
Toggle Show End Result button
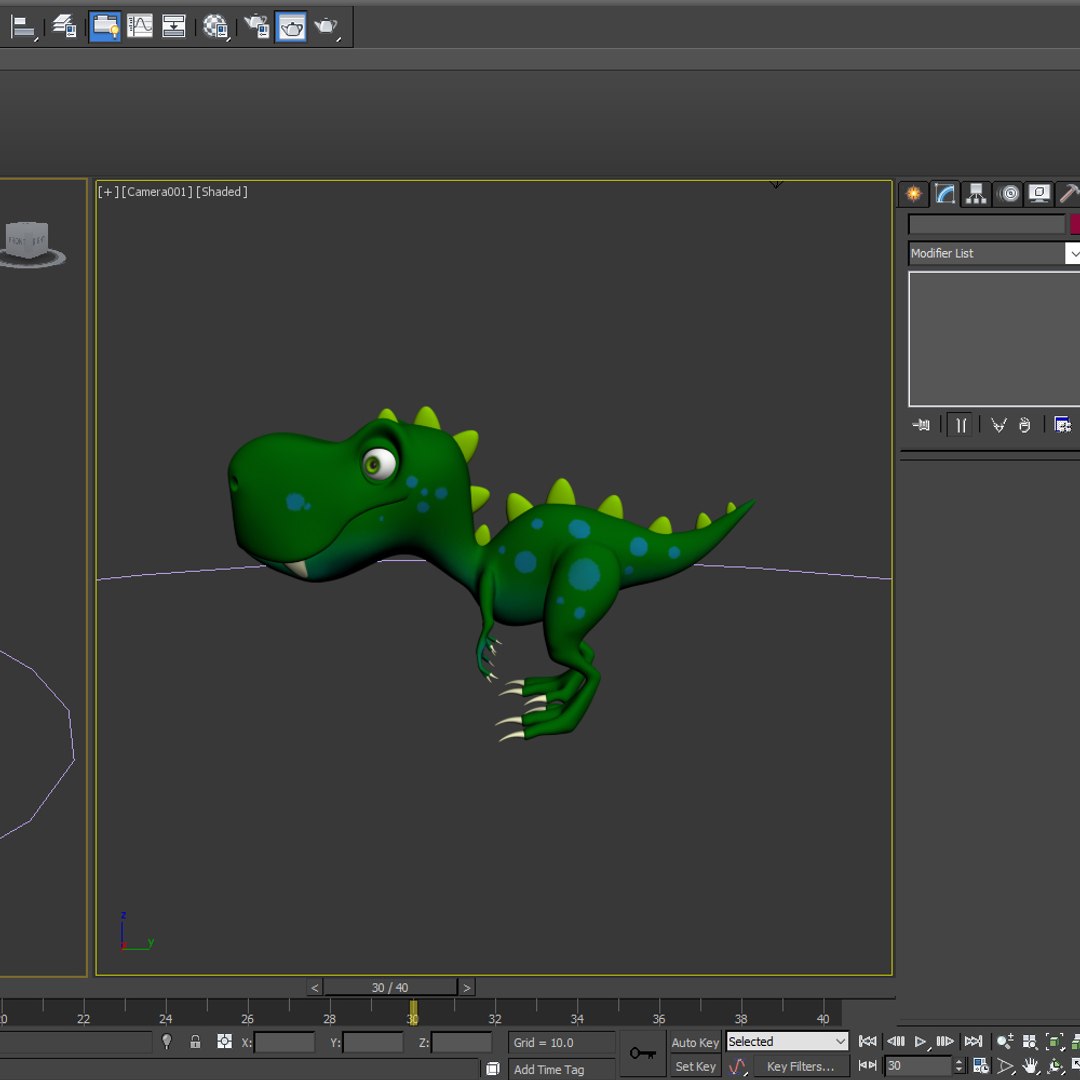point(960,425)
